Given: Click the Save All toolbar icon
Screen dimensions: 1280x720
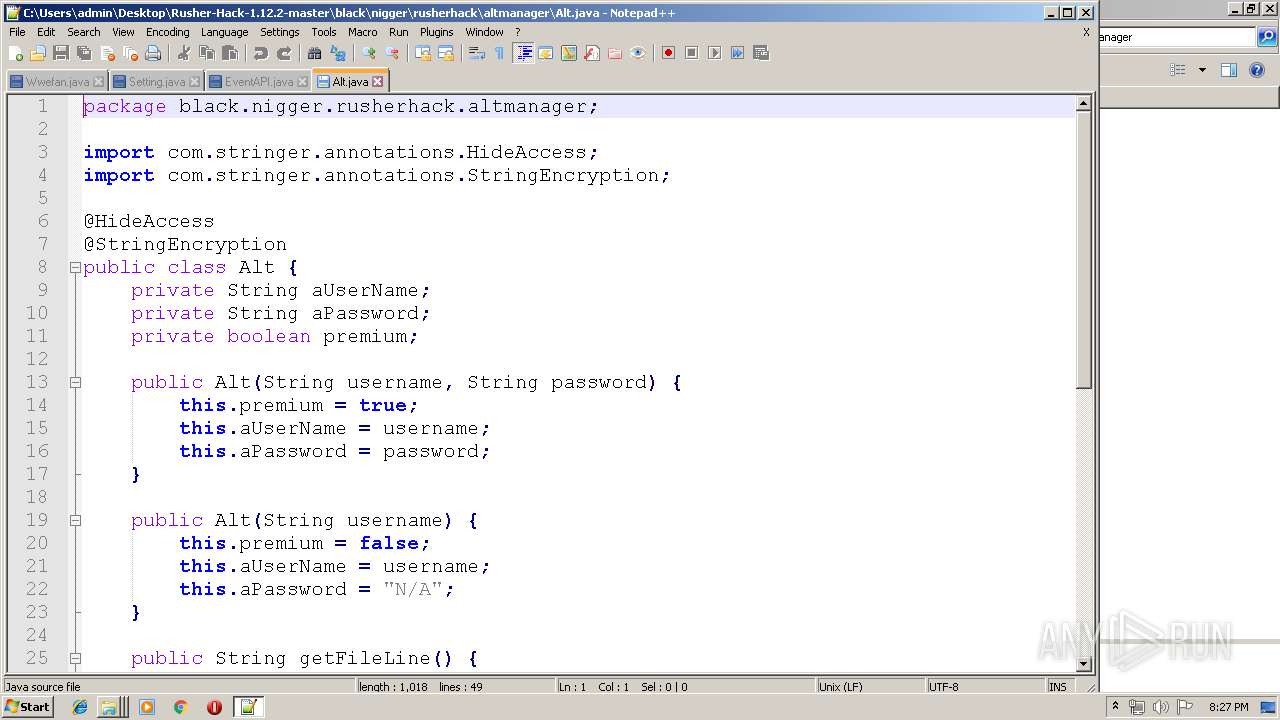Looking at the screenshot, I should tap(84, 53).
